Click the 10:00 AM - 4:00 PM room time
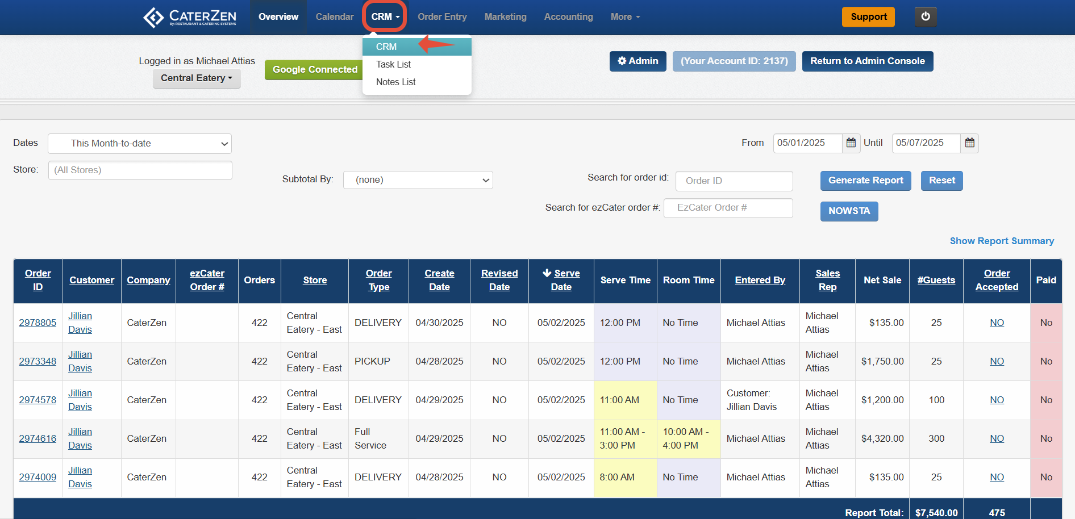Screen dimensions: 1075x519 pyautogui.click(x=689, y=438)
